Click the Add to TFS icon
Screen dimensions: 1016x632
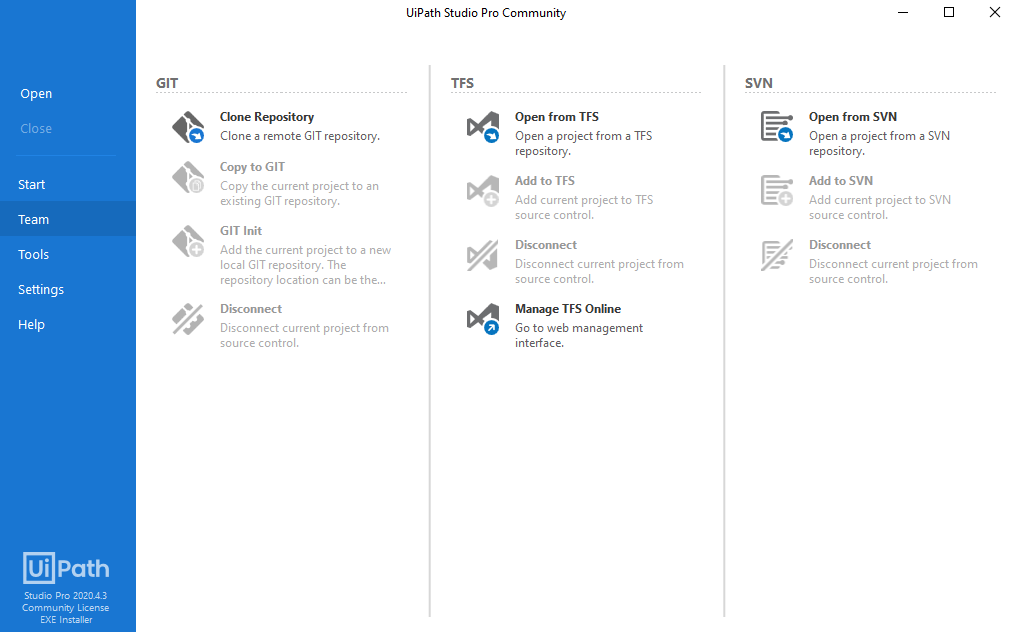tap(483, 191)
